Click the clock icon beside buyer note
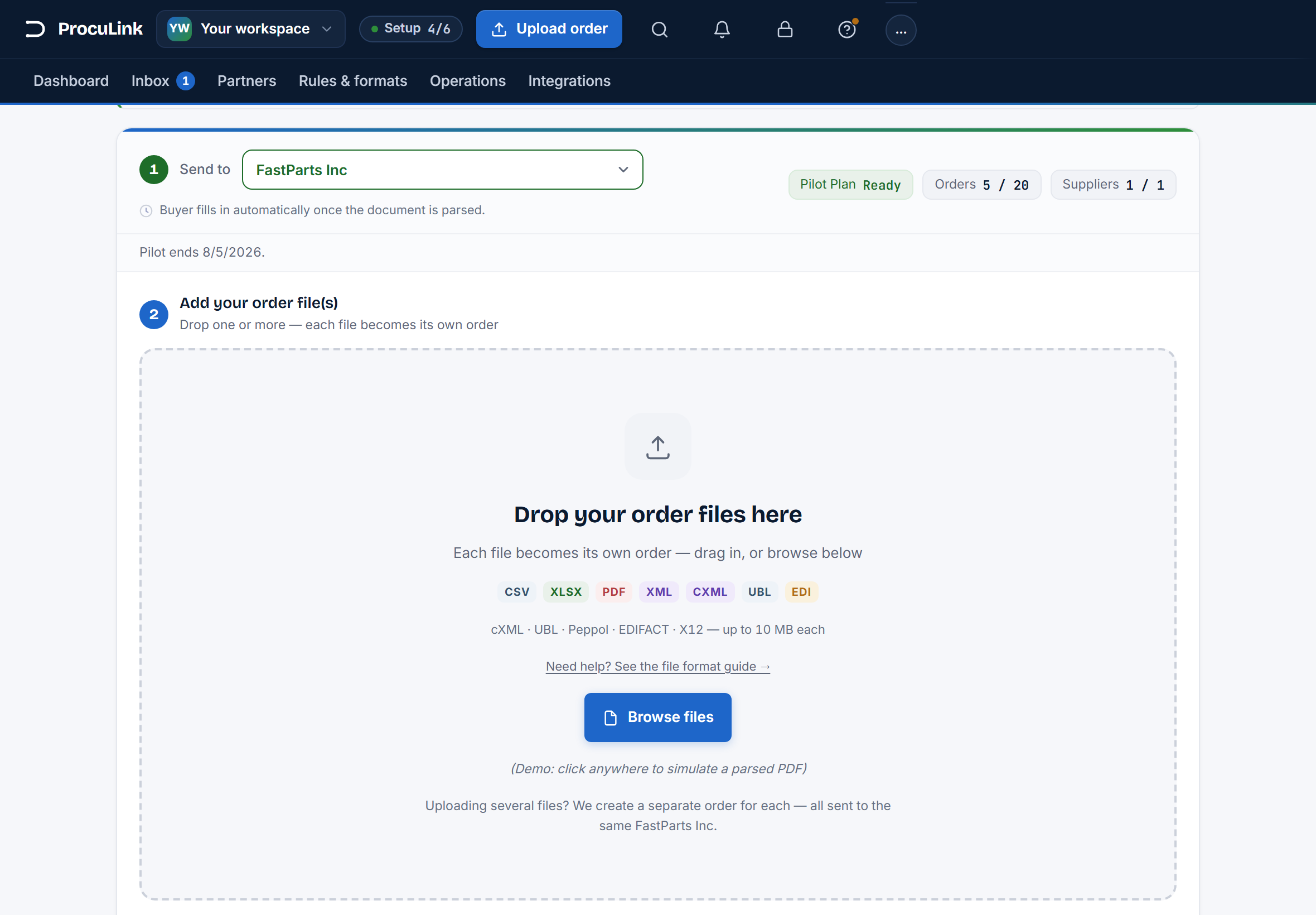Viewport: 1316px width, 915px height. tap(146, 210)
